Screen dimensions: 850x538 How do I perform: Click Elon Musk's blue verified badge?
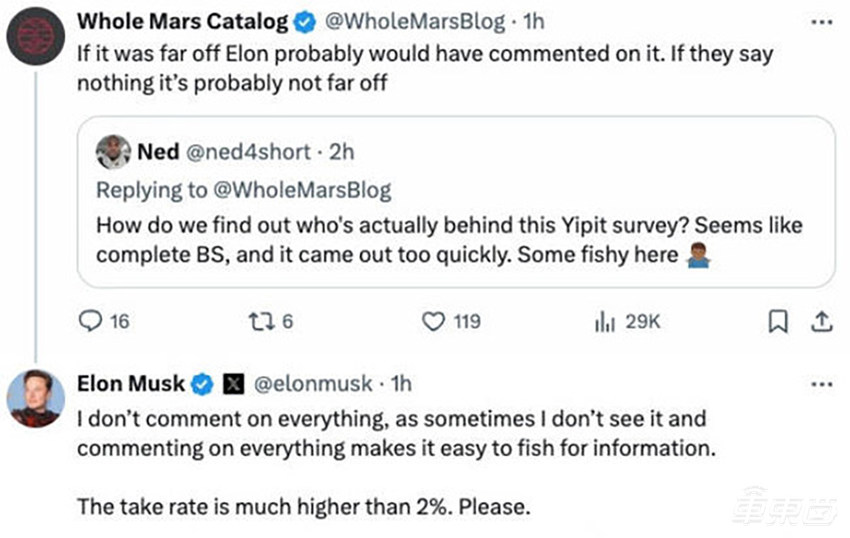click(x=202, y=383)
